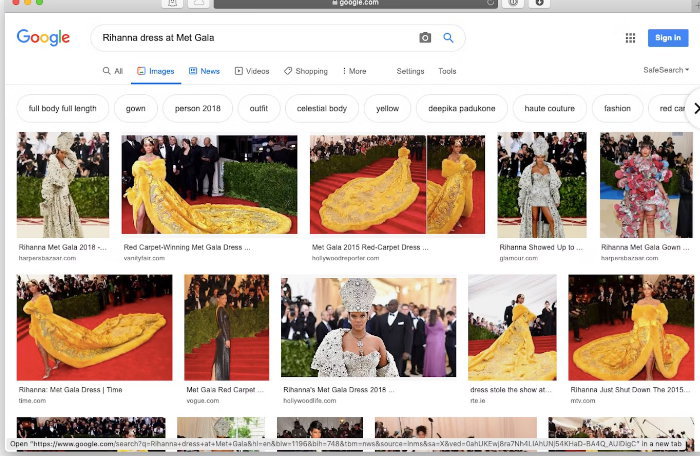The height and width of the screenshot is (456, 700).
Task: Expand the More menu
Action: [x=354, y=71]
